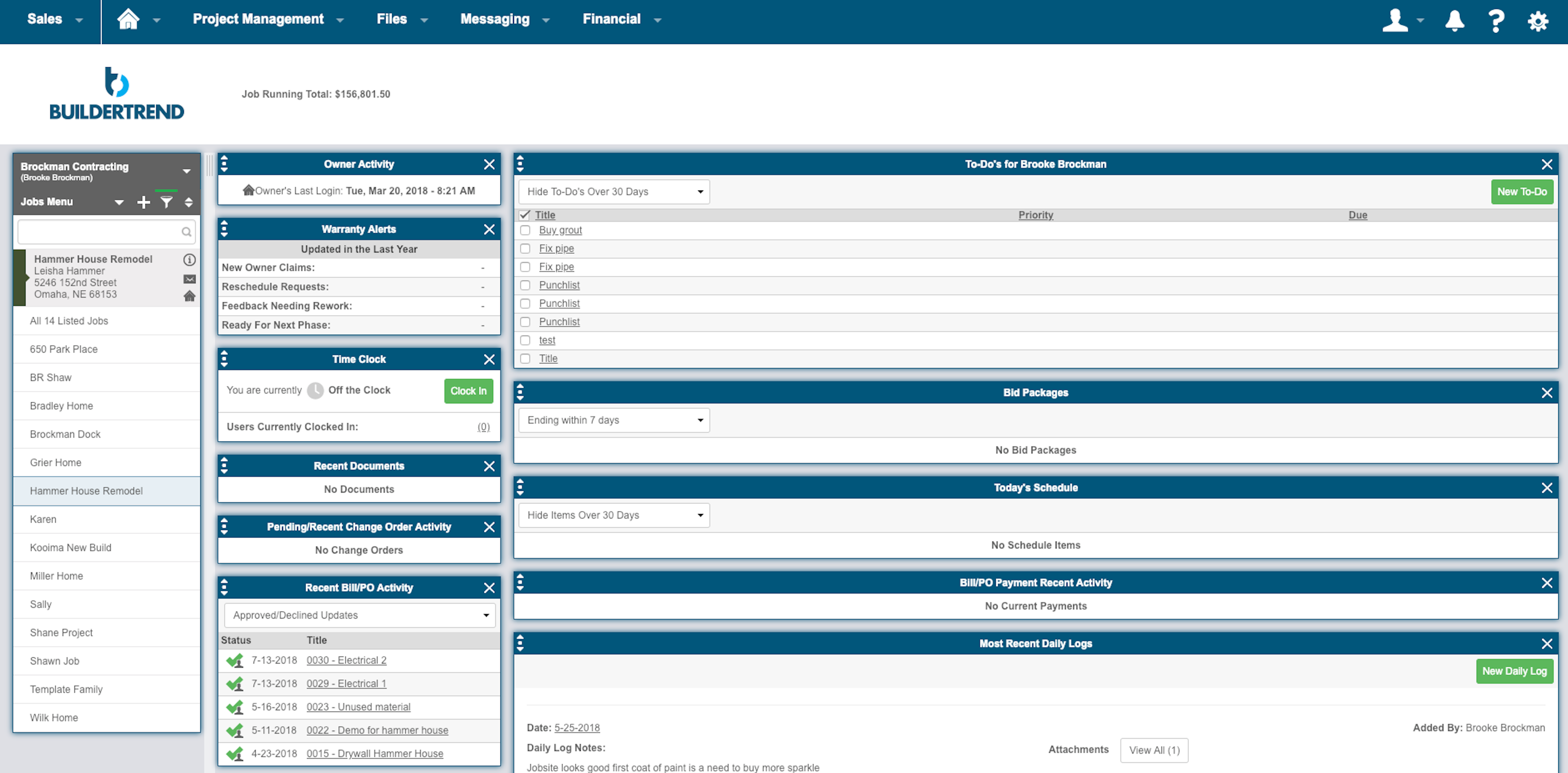Add a new job with plus icon

click(143, 202)
